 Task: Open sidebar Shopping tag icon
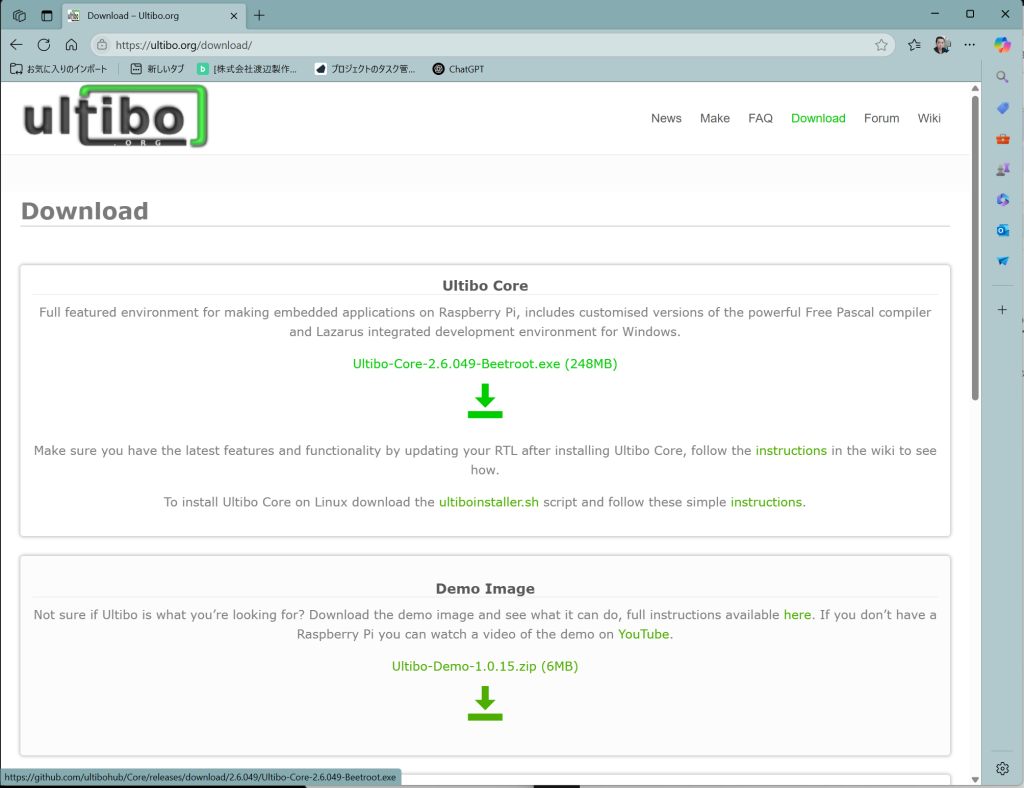1002,108
